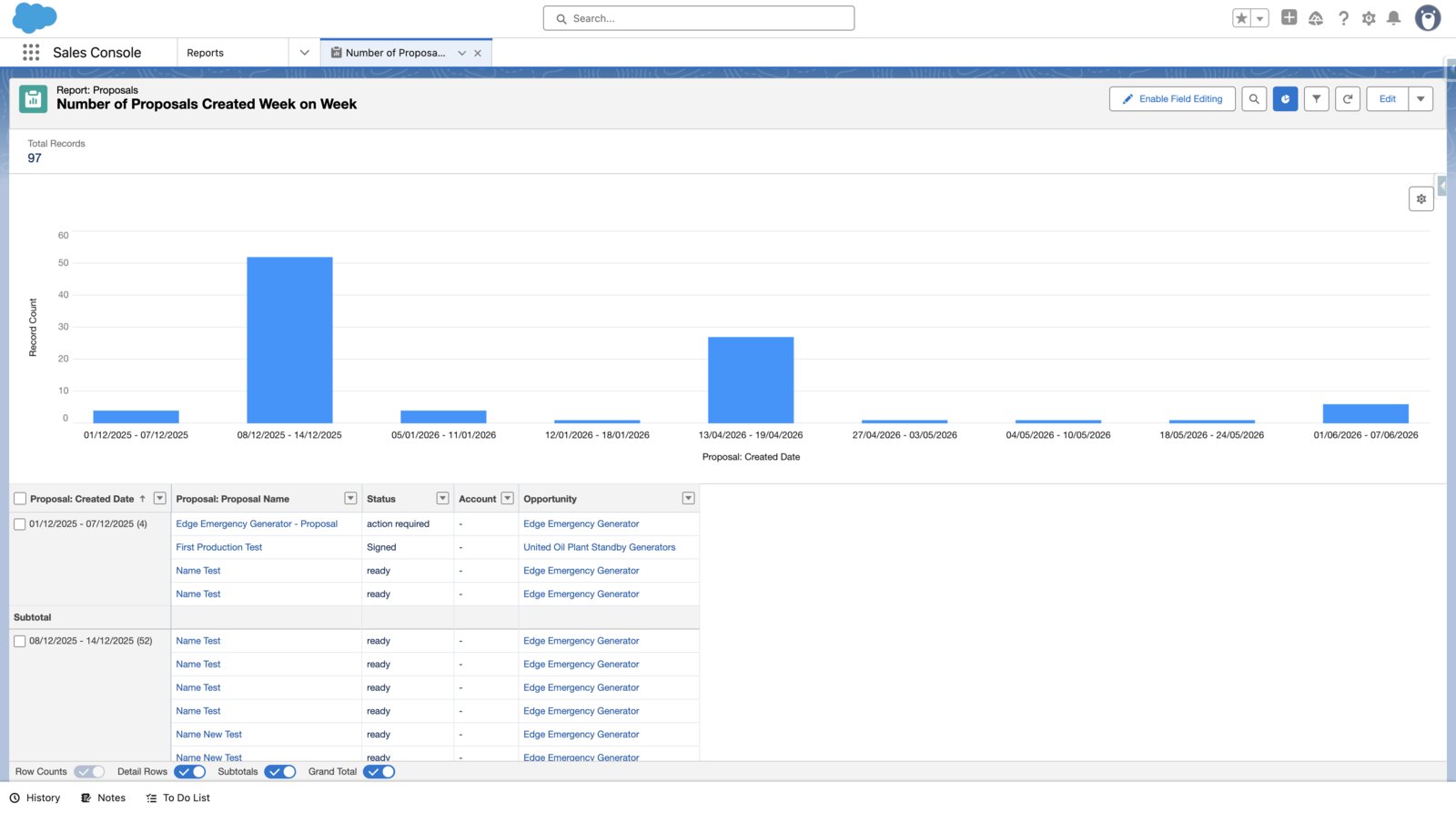Select all rows checkbox in header
Image resolution: width=1456 pixels, height=813 pixels.
click(20, 499)
